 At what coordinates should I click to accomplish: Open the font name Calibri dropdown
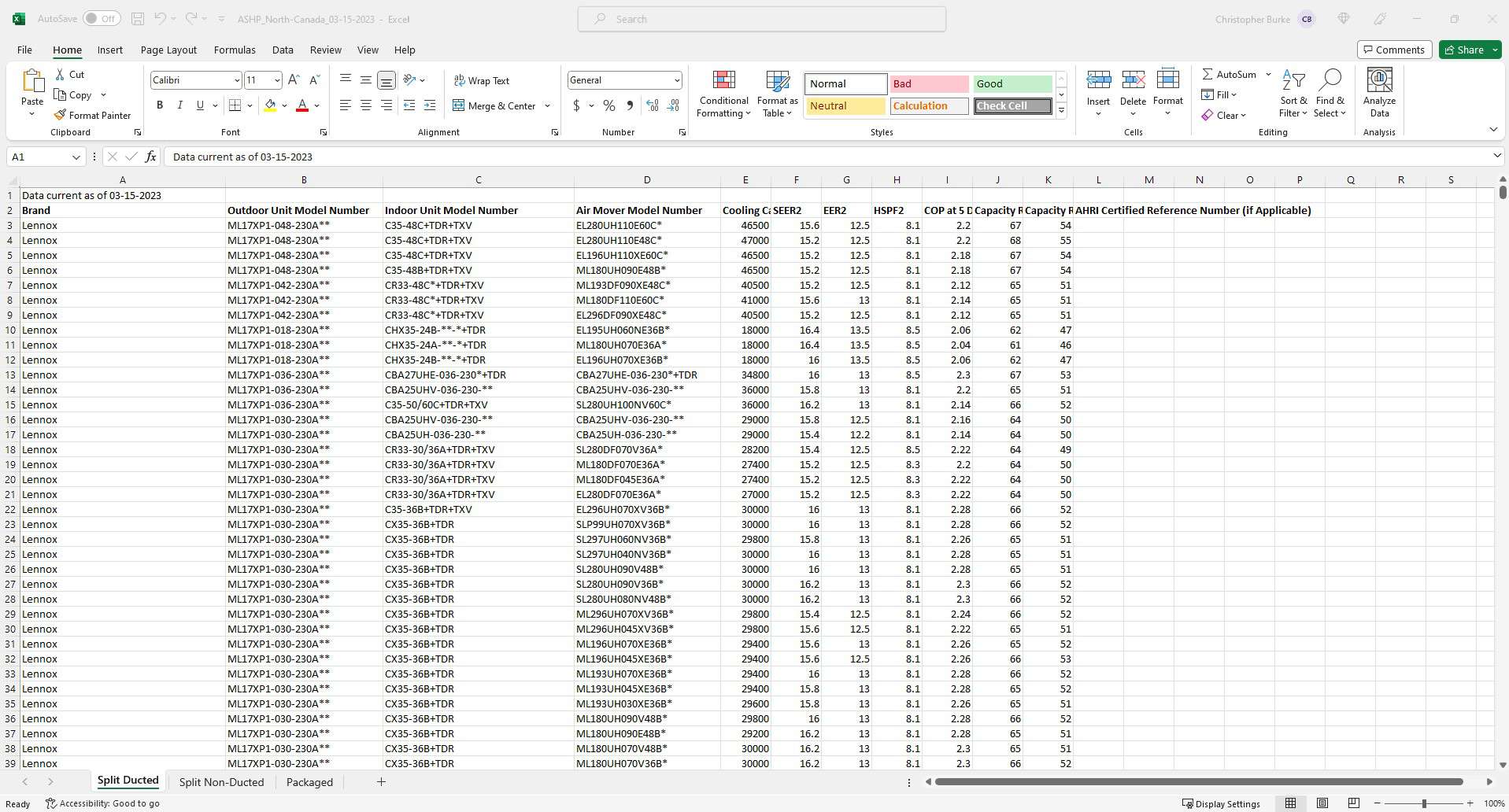(236, 80)
